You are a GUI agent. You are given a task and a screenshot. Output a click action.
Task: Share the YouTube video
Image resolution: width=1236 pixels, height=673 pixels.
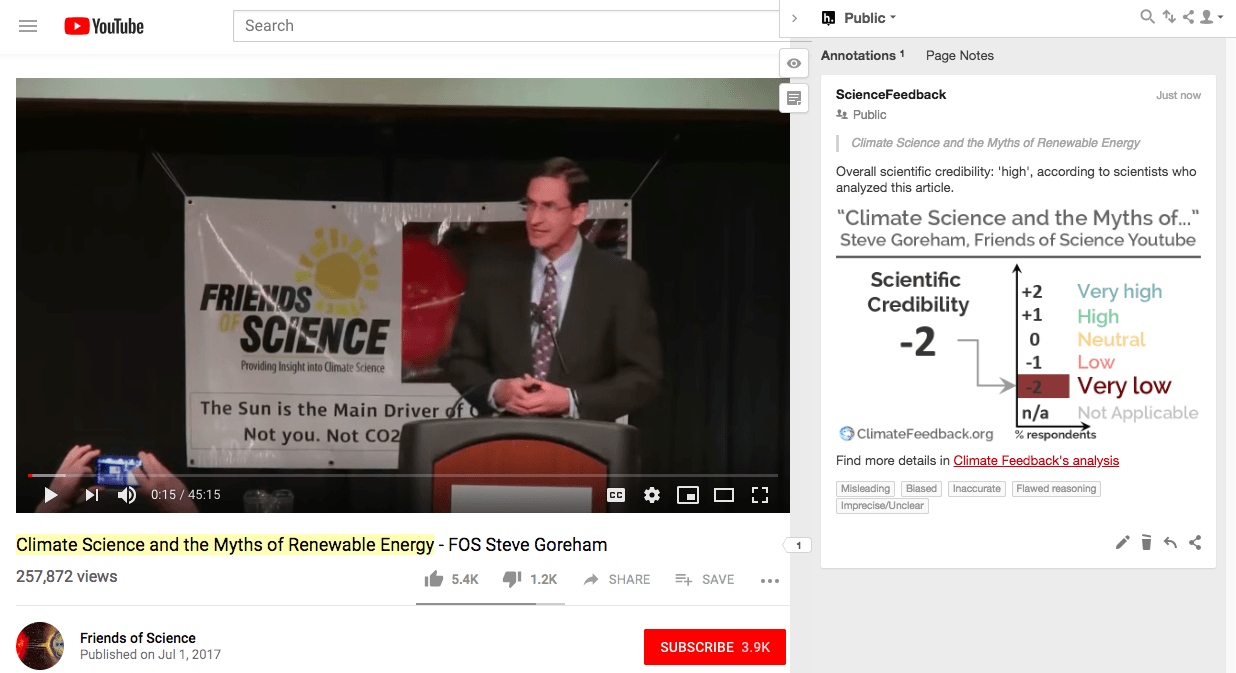(x=617, y=579)
